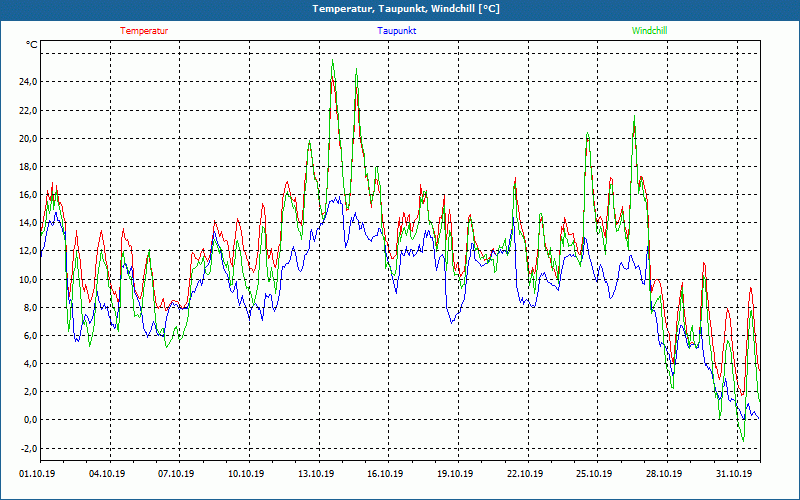800x500 pixels.
Task: Click the 22,0 y-axis value
Action: (28, 110)
